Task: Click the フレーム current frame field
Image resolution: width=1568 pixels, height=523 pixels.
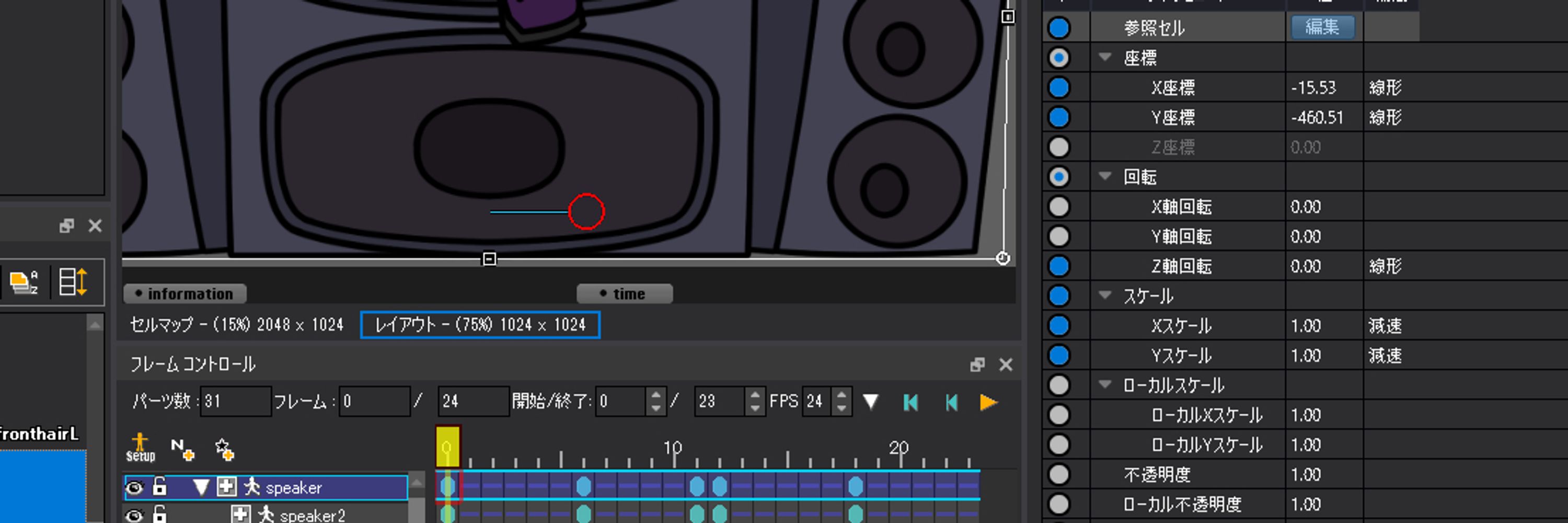Action: coord(374,402)
